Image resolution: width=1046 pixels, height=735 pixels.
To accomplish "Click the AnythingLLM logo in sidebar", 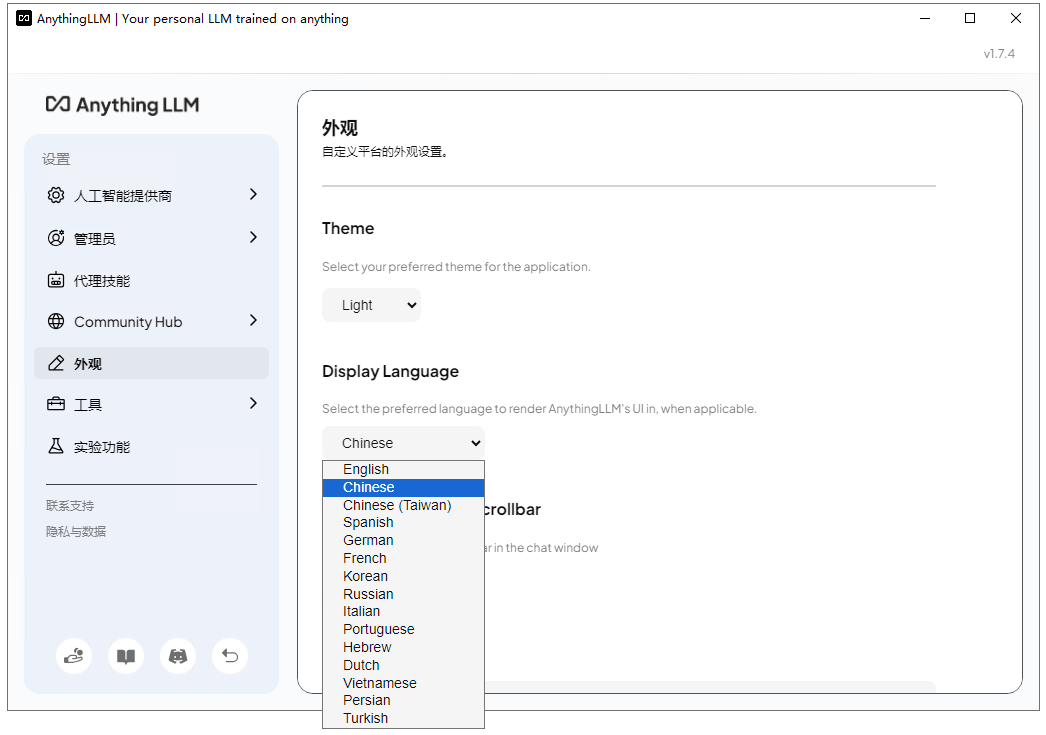I will [x=122, y=105].
